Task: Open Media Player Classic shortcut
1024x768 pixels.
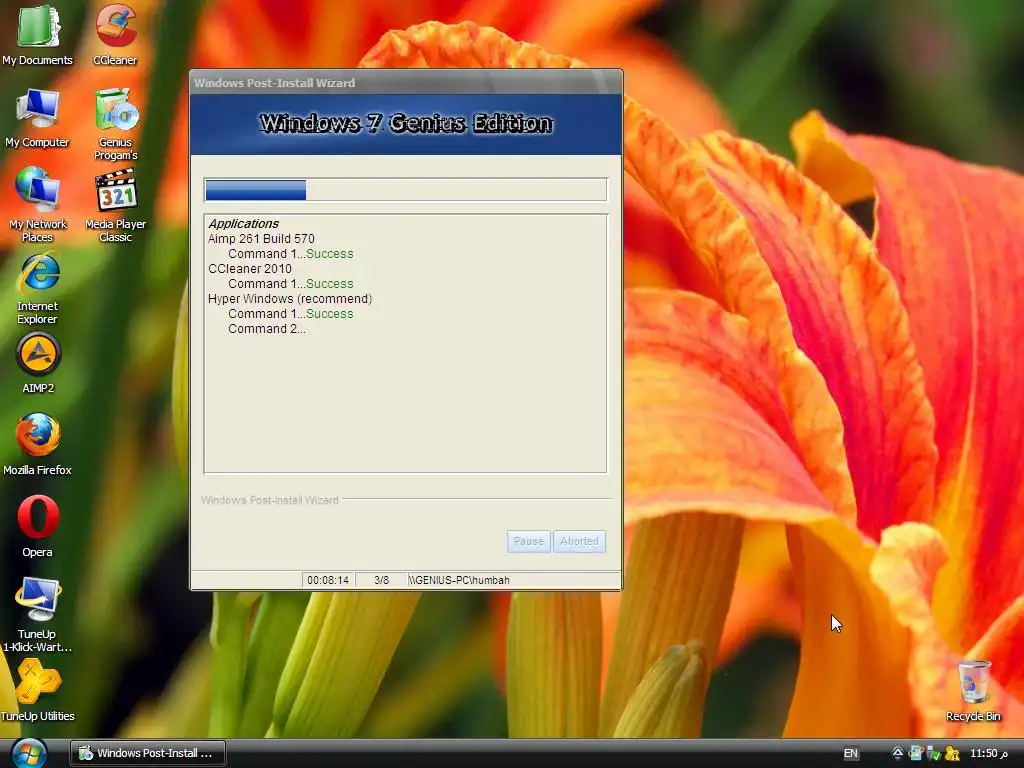Action: pyautogui.click(x=116, y=205)
